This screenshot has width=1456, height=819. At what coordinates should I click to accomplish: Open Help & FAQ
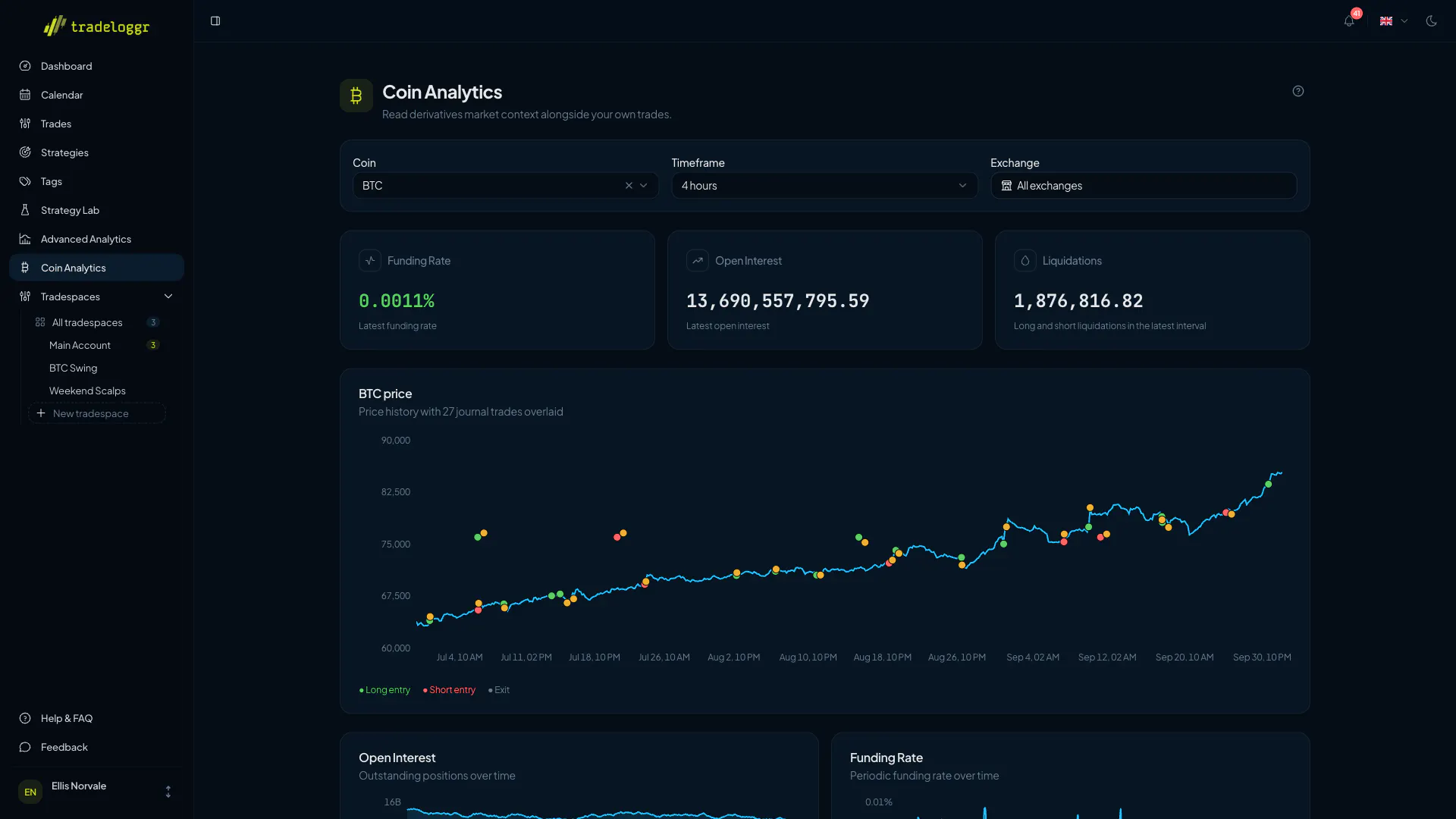point(96,718)
